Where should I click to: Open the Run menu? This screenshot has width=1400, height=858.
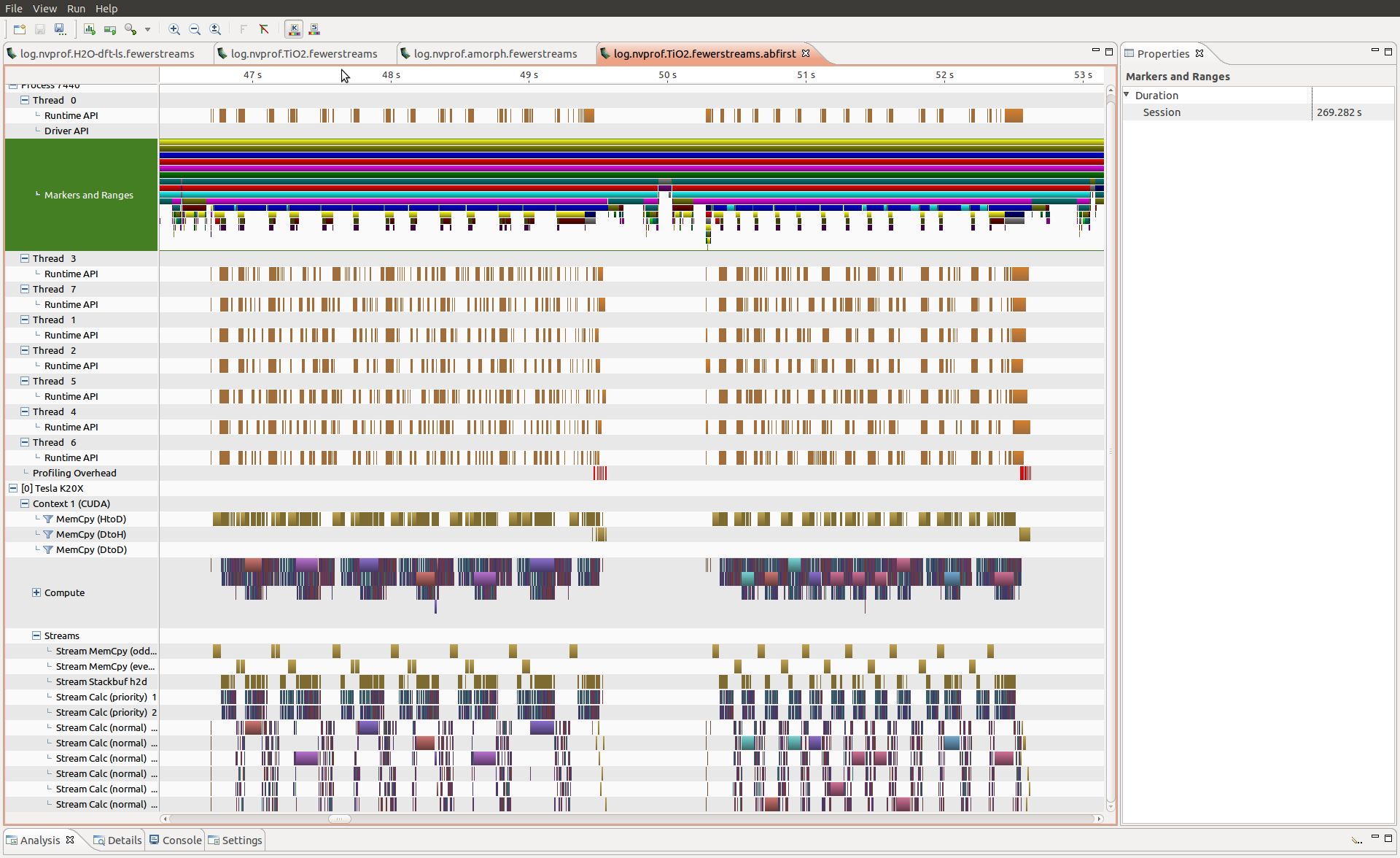point(76,8)
